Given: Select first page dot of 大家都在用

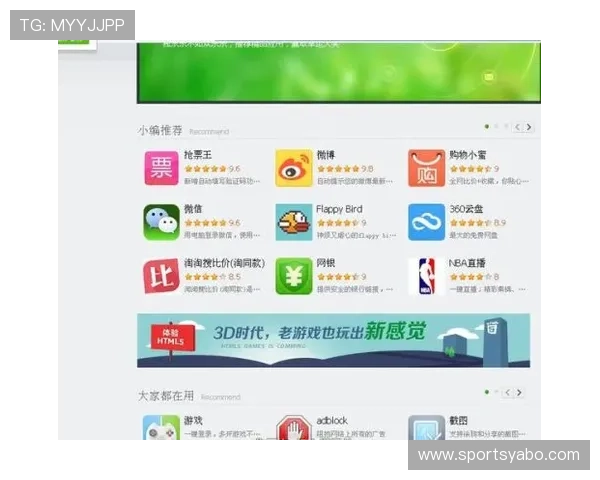Looking at the screenshot, I should 487,392.
